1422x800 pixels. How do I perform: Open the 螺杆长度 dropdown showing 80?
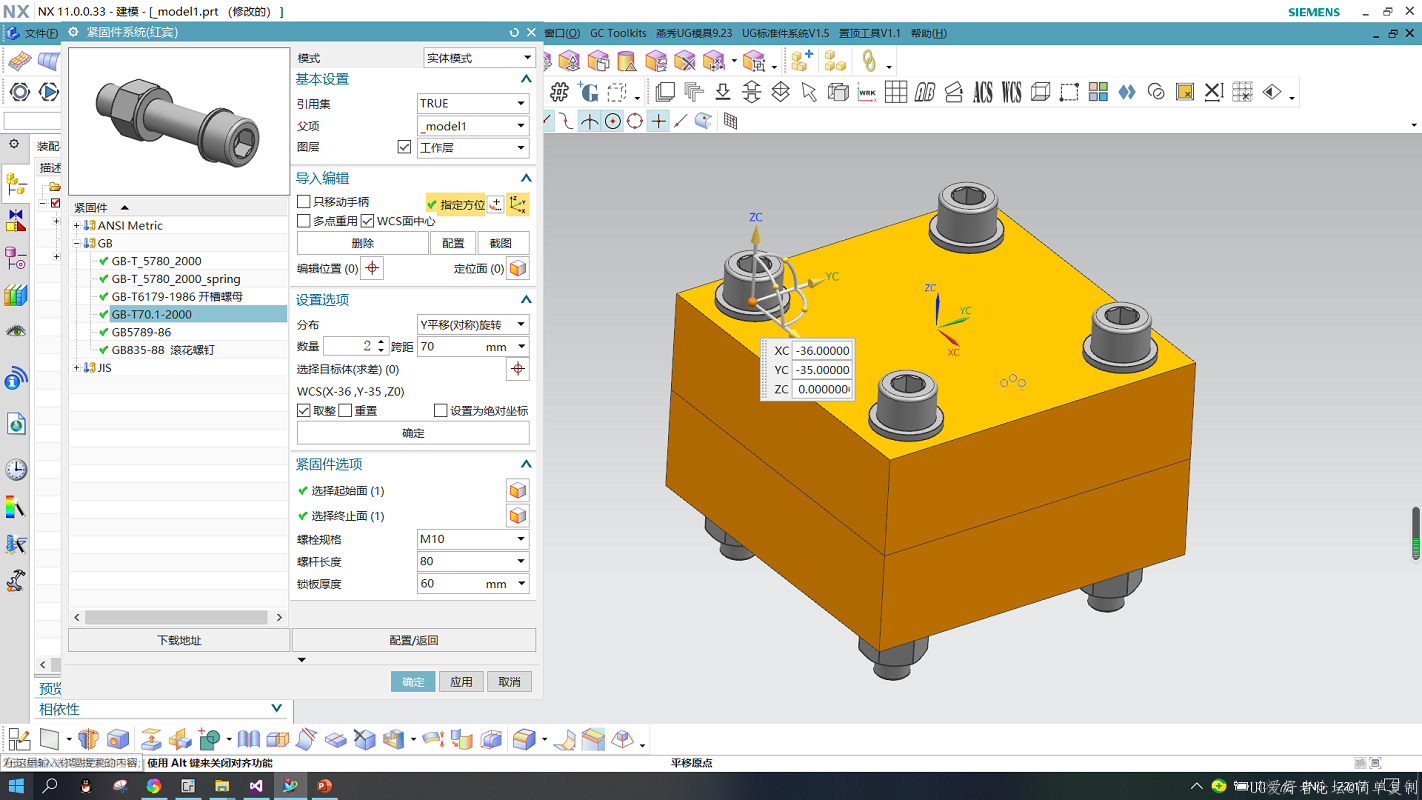tap(473, 561)
